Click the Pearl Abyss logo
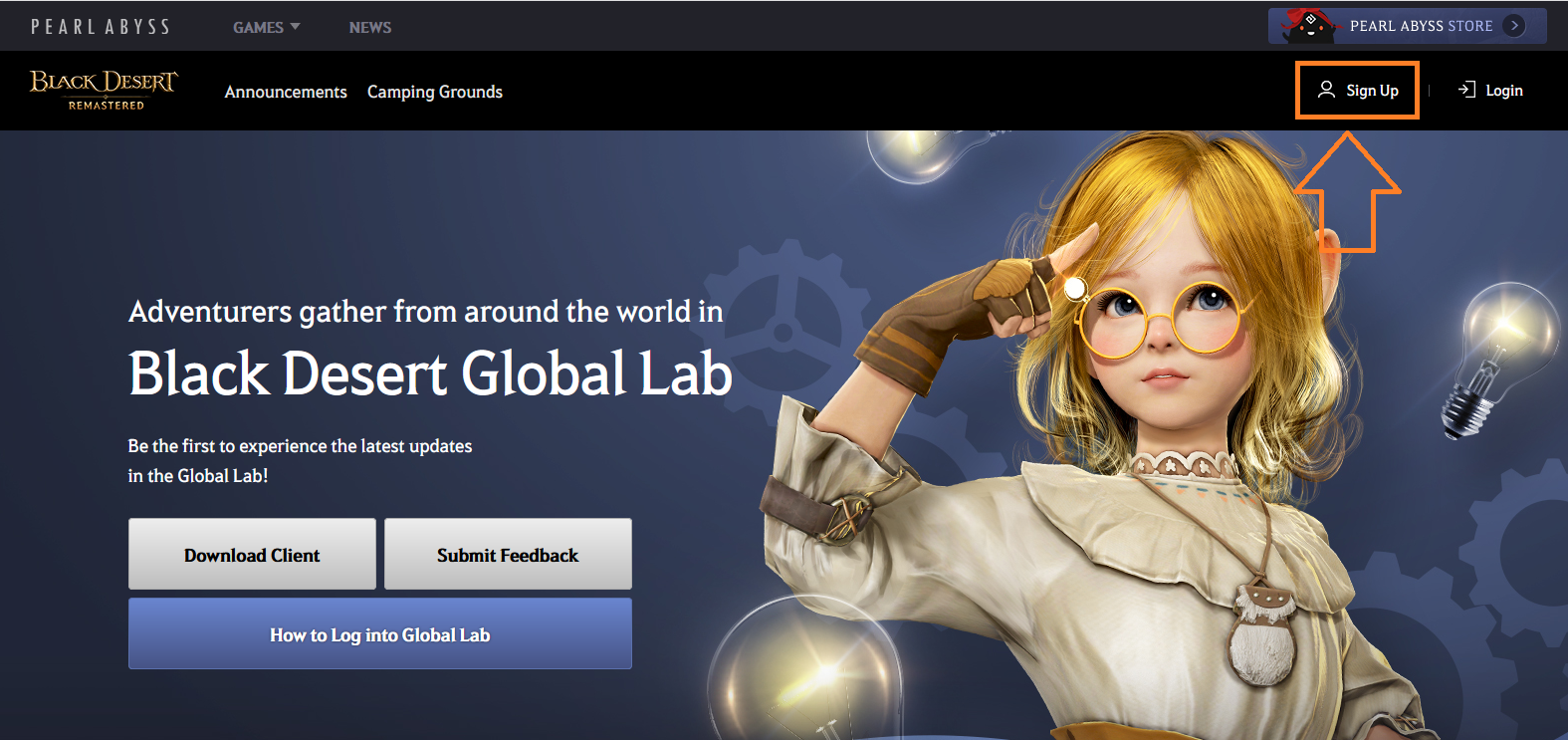Viewport: 1568px width, 740px height. click(x=101, y=27)
